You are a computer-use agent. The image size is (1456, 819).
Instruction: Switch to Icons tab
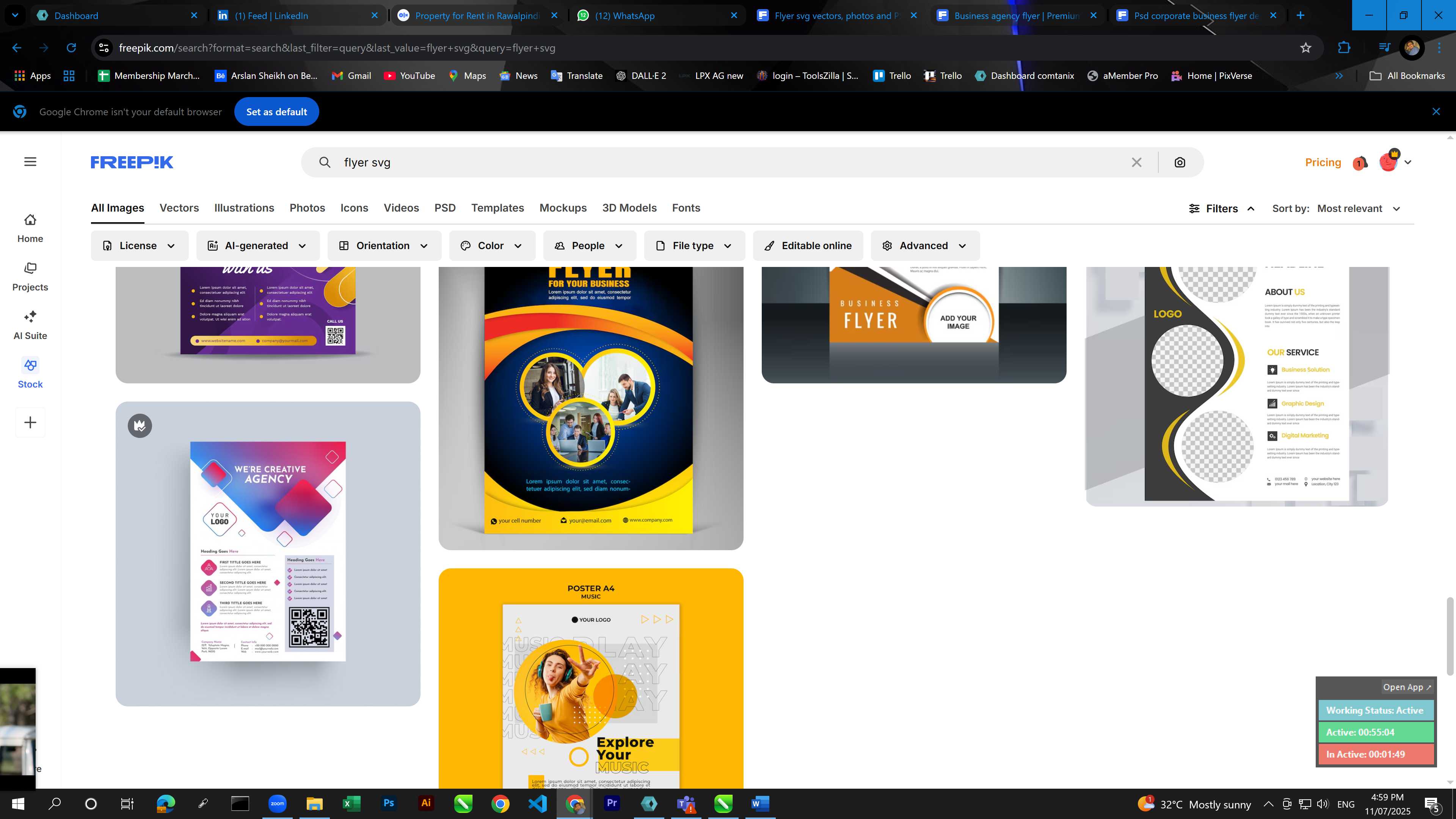pos(355,208)
